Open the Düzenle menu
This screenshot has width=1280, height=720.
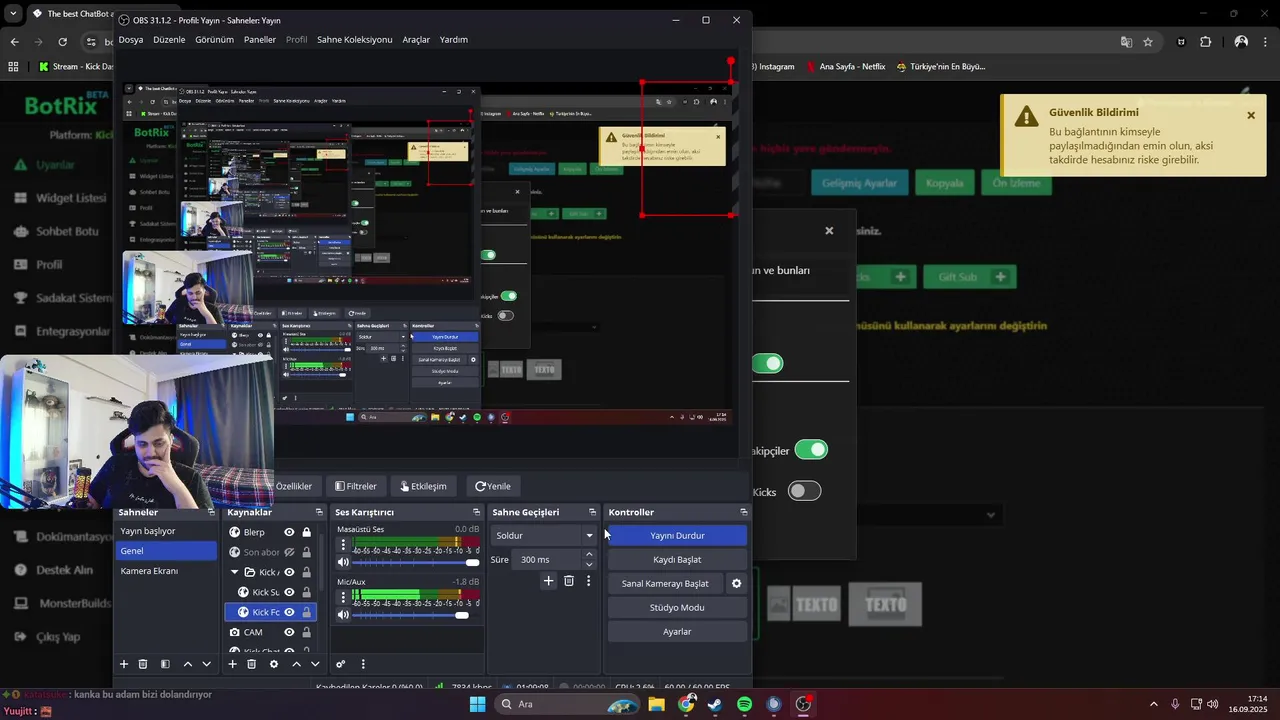[169, 40]
